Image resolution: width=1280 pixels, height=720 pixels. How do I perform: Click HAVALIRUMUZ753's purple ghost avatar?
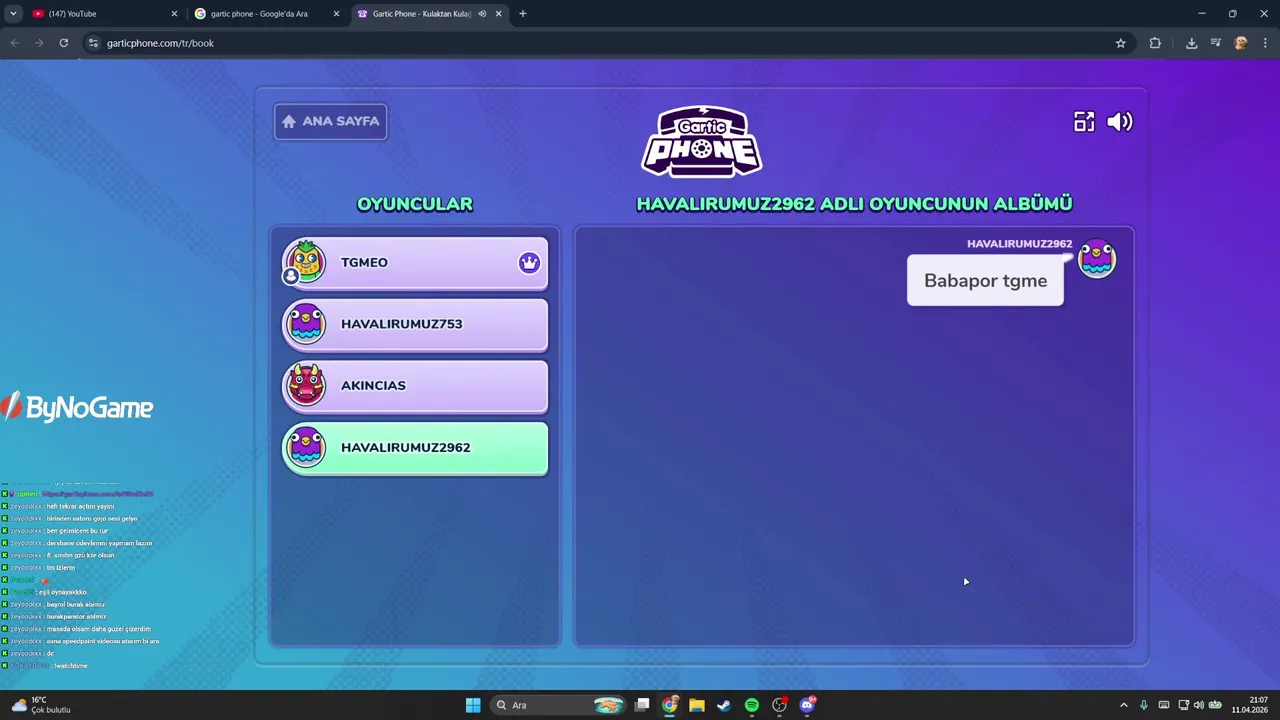tap(305, 324)
